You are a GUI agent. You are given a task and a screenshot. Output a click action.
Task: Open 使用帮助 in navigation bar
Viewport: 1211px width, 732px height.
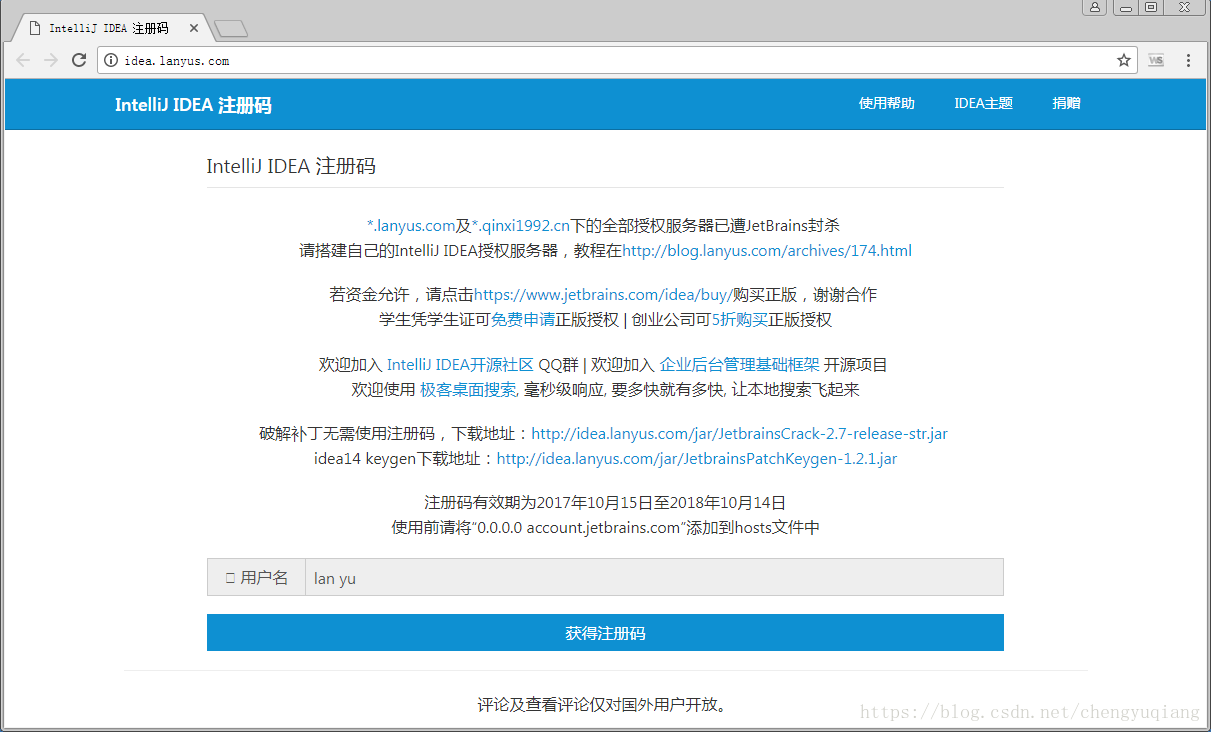[x=886, y=103]
